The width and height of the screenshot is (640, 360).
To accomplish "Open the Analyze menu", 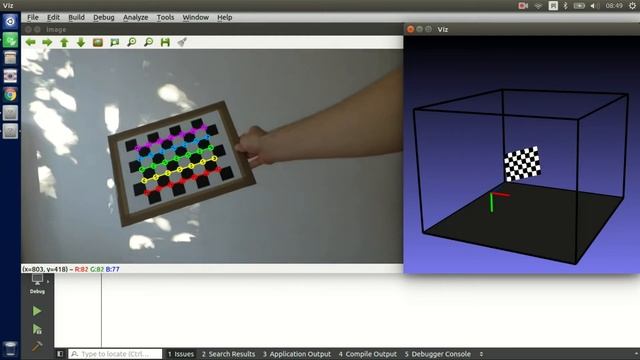I will tap(136, 17).
